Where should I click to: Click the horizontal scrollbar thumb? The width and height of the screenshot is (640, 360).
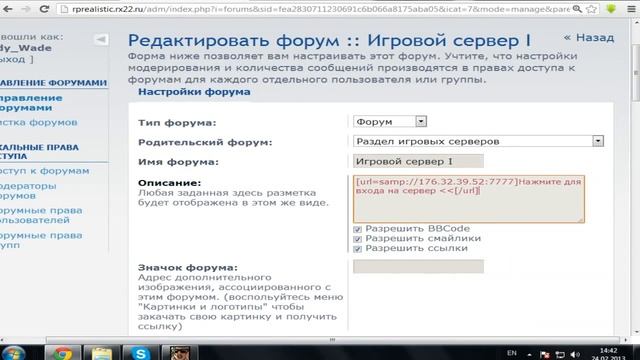tap(333, 340)
